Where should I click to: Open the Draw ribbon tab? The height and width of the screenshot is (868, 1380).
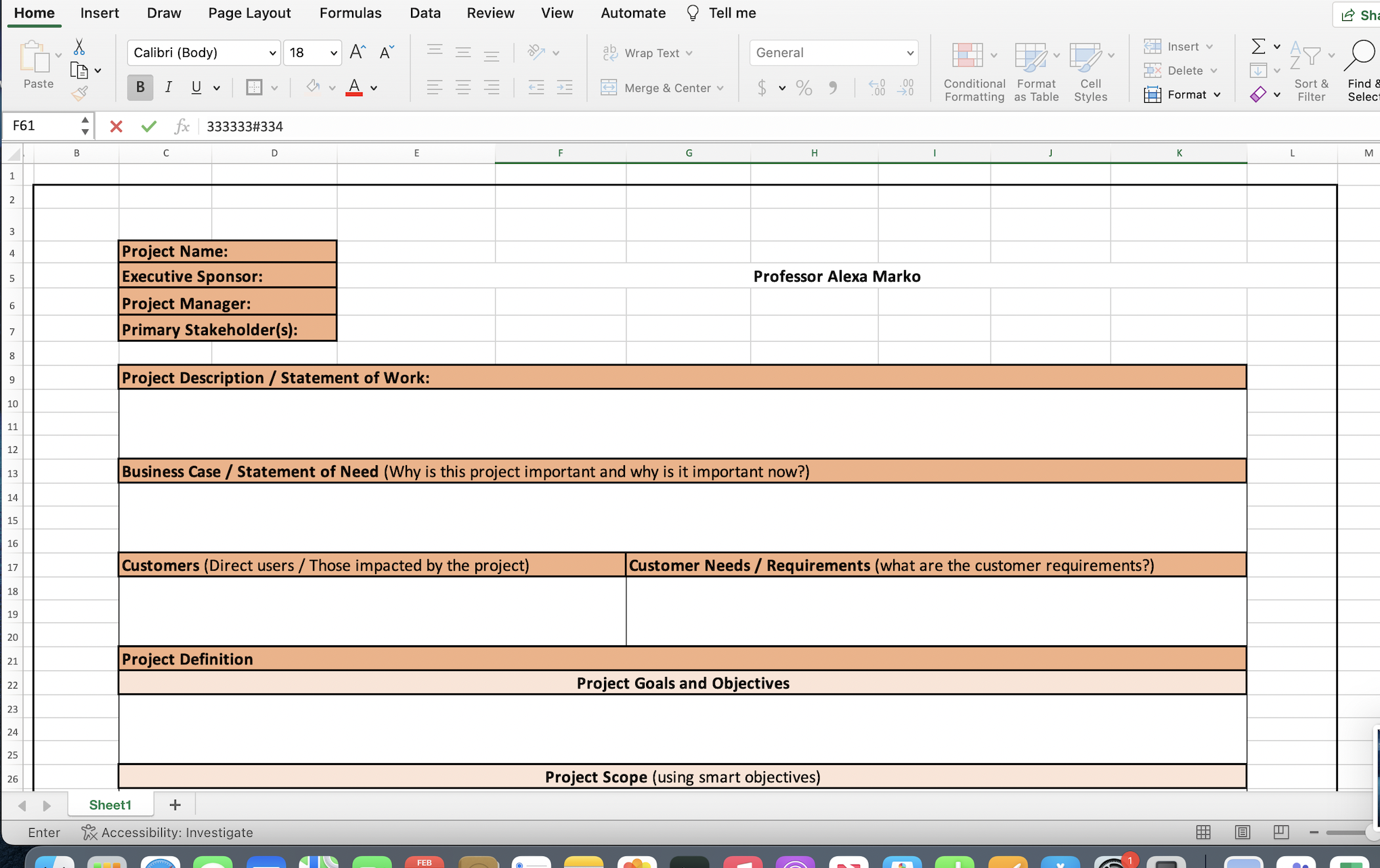pos(164,13)
